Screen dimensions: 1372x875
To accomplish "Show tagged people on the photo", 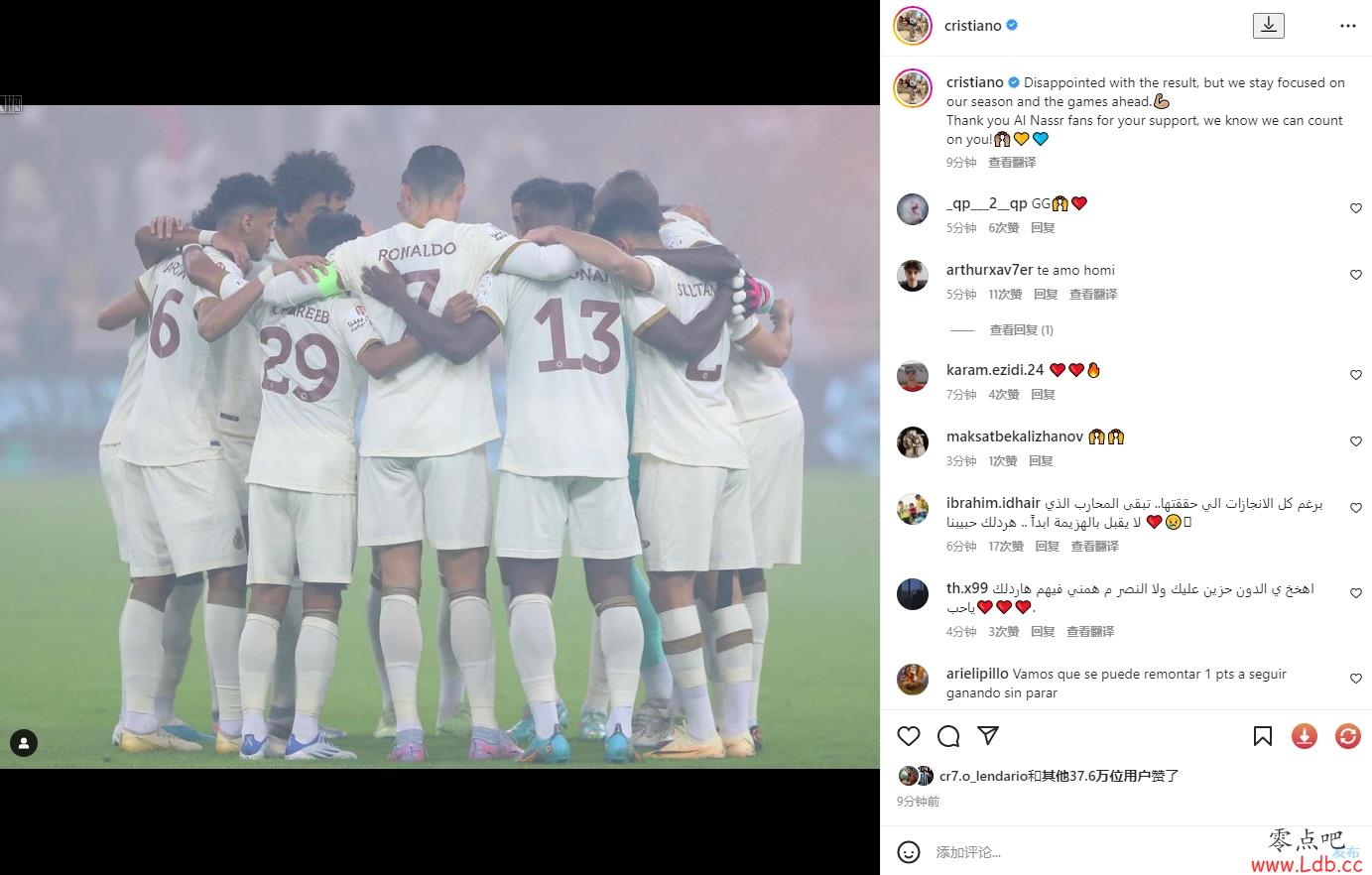I will pos(24,743).
